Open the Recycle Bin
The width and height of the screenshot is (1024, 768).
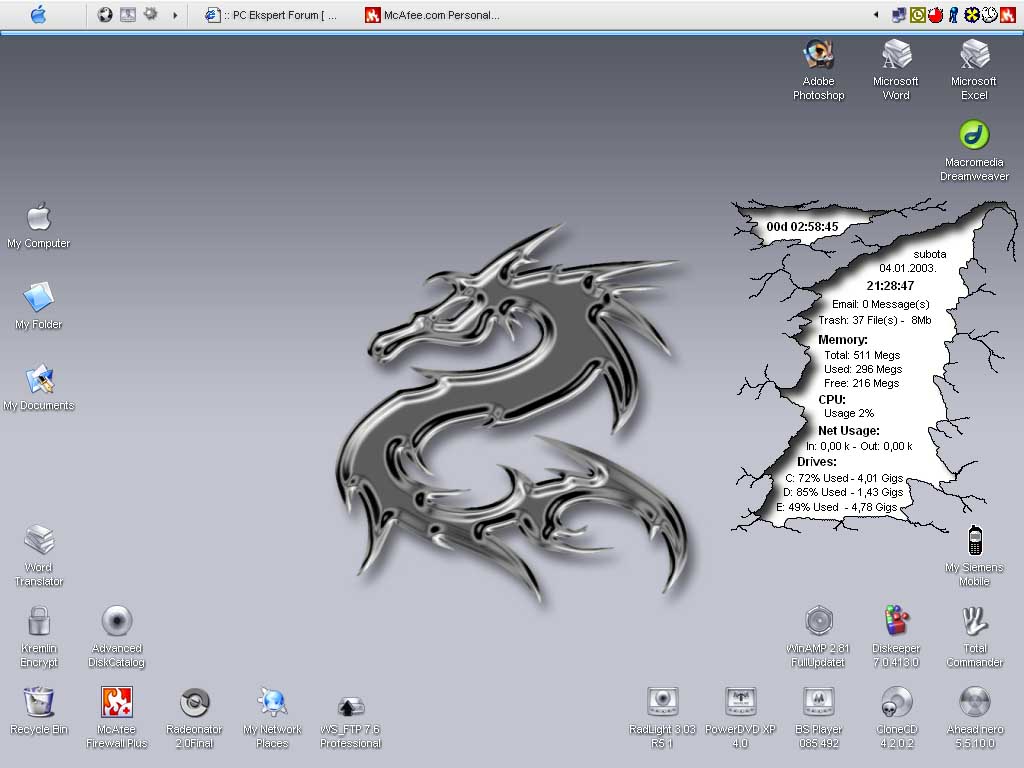39,702
